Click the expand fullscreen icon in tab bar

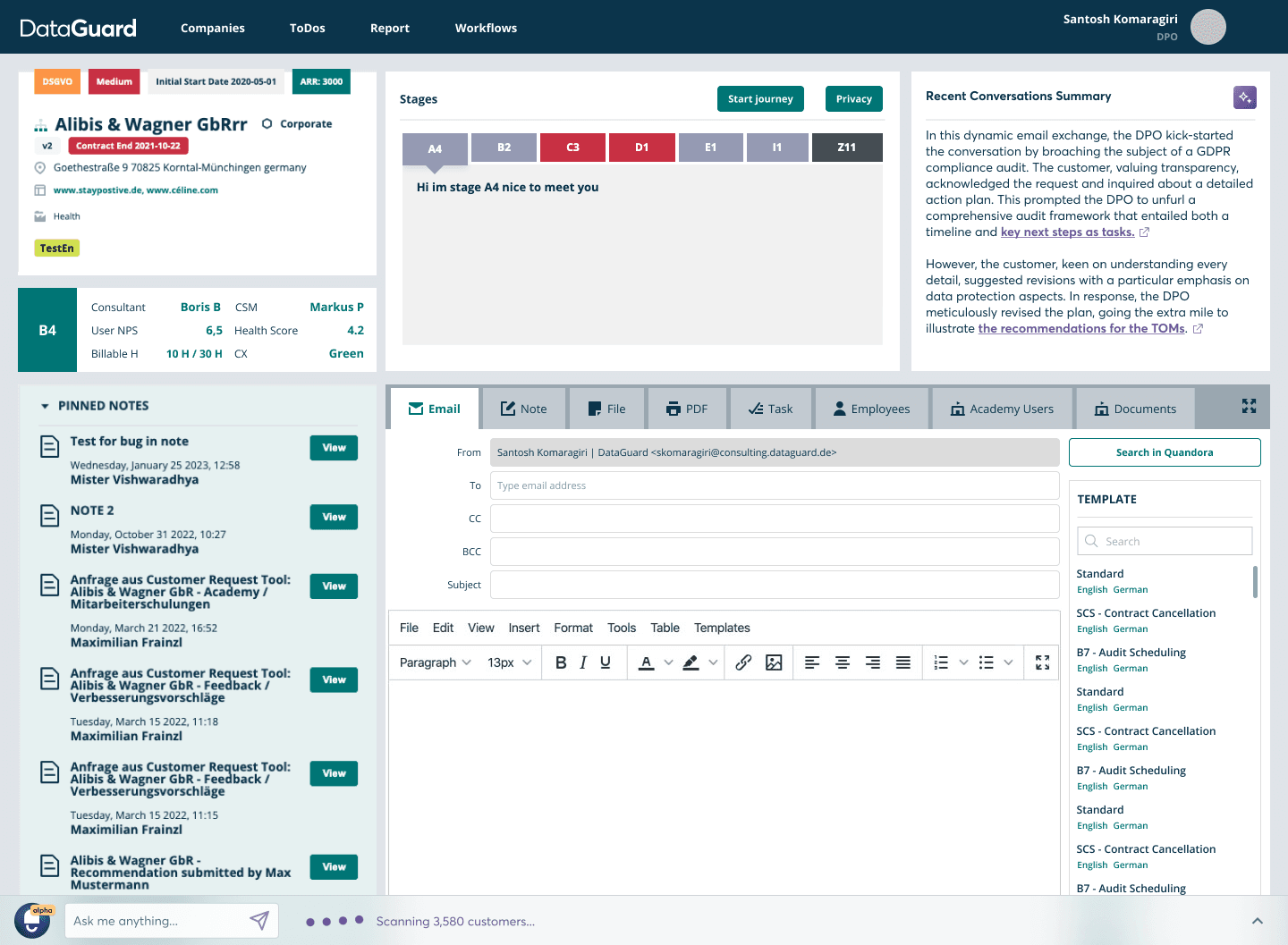(1249, 406)
